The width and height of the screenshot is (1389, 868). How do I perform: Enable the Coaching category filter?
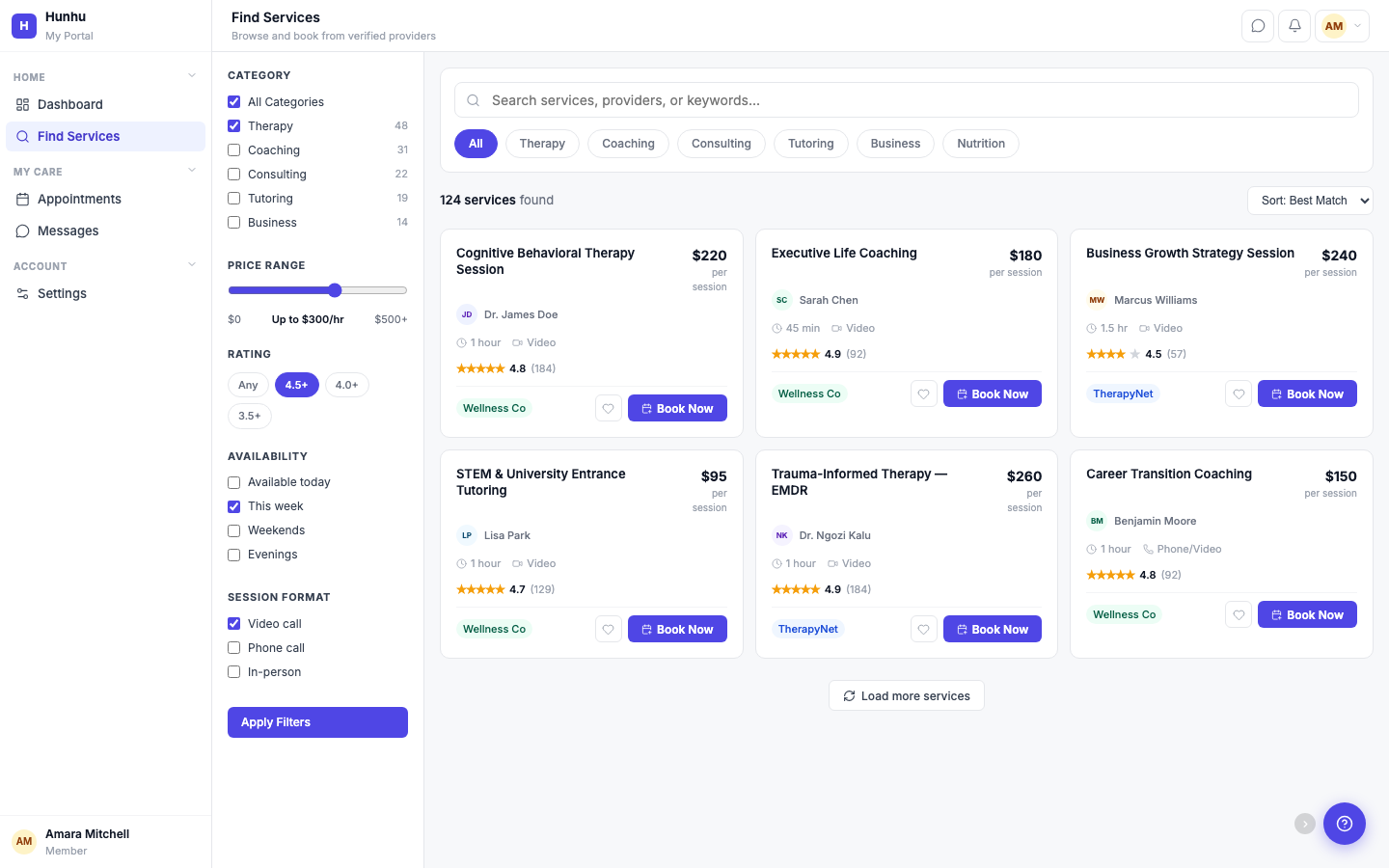coord(233,149)
